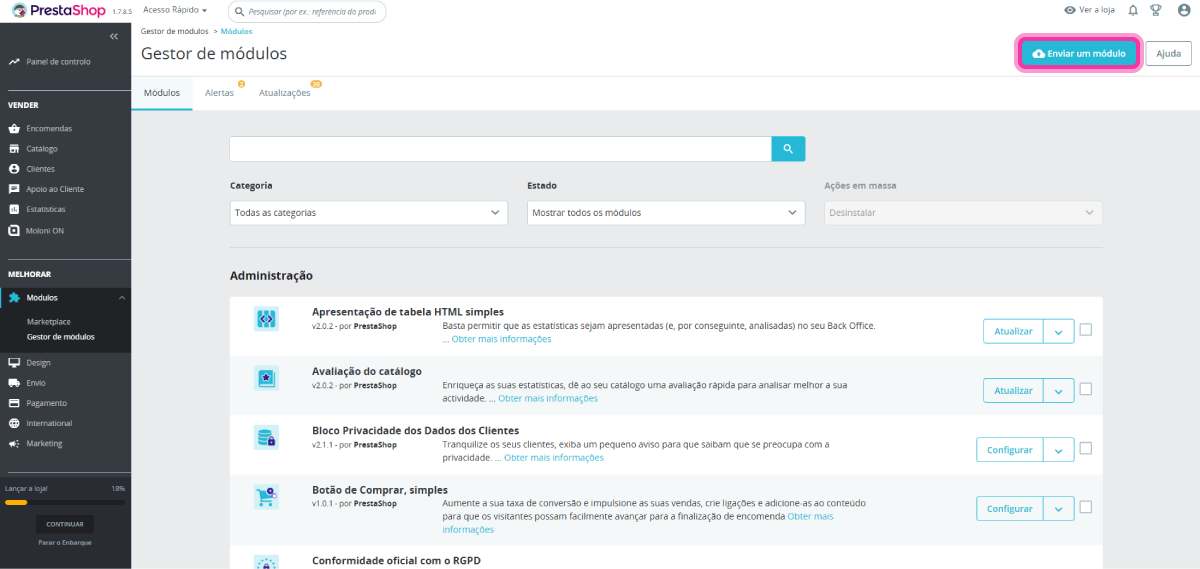Click the Envio truck icon
This screenshot has width=1200, height=569.
tap(14, 383)
